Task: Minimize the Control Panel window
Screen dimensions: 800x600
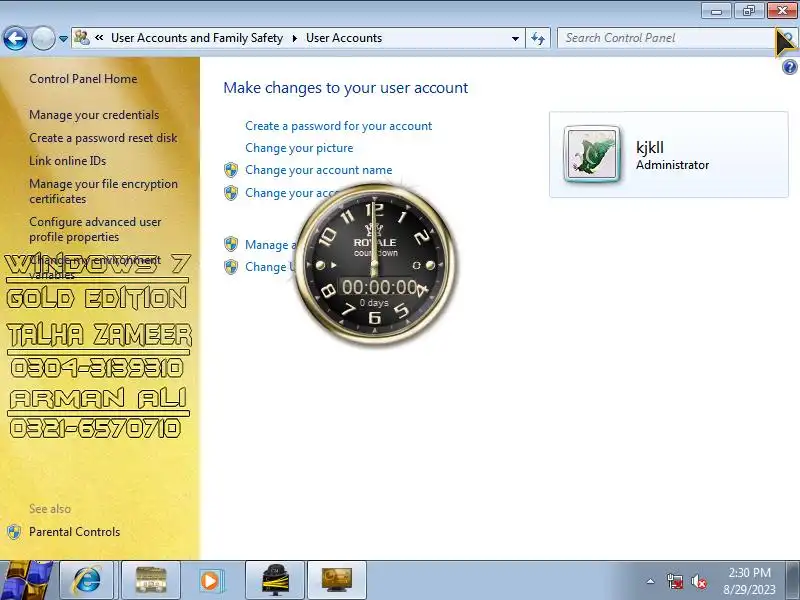Action: 717,10
